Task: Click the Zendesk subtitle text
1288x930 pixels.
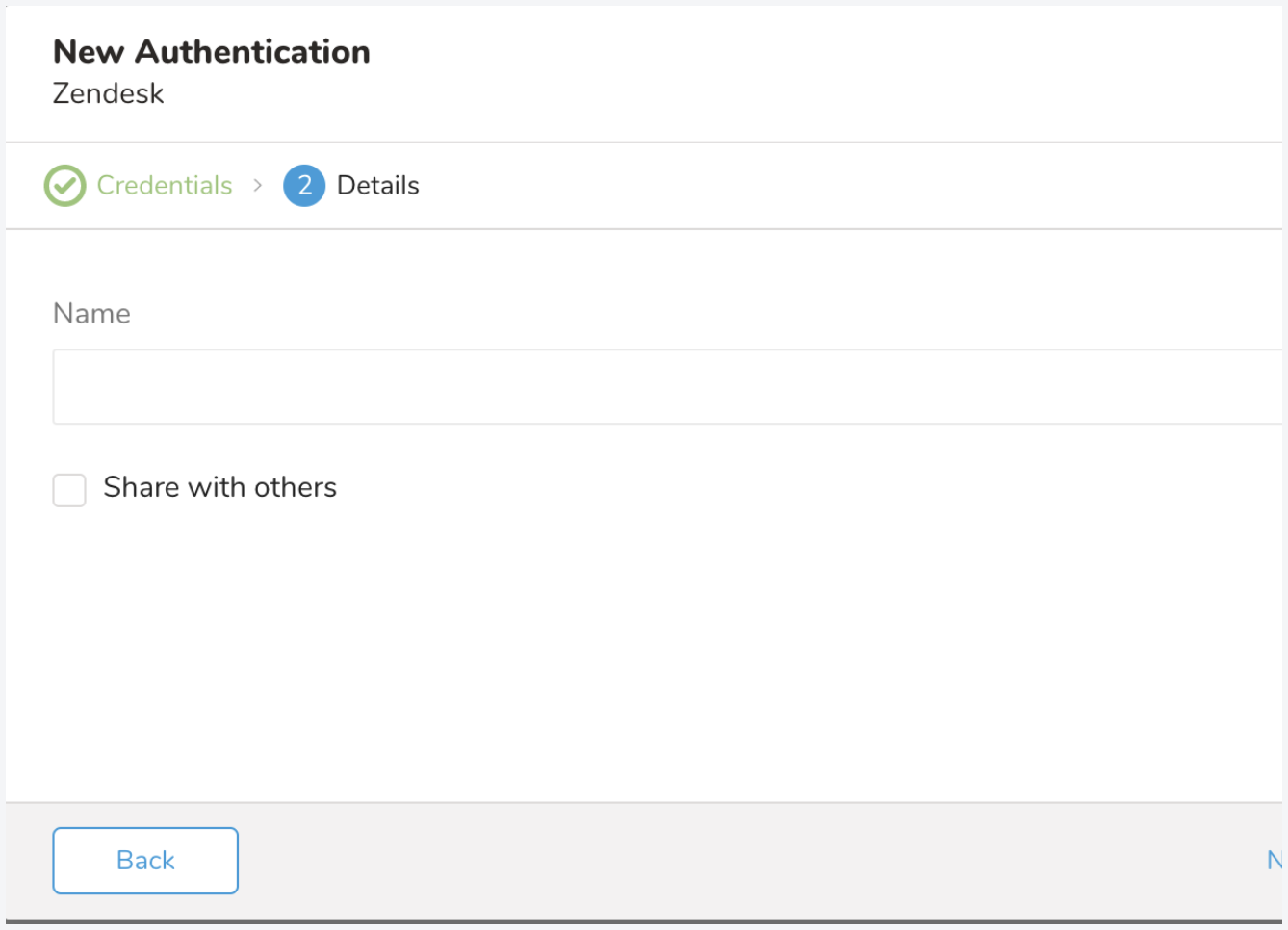Action: (108, 93)
